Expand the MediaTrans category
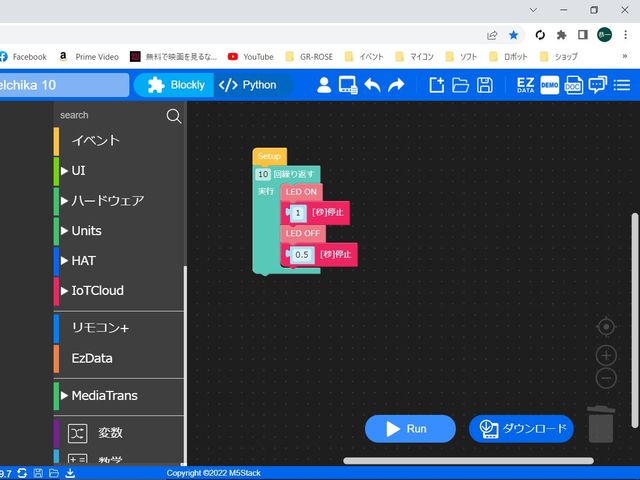 [x=118, y=396]
